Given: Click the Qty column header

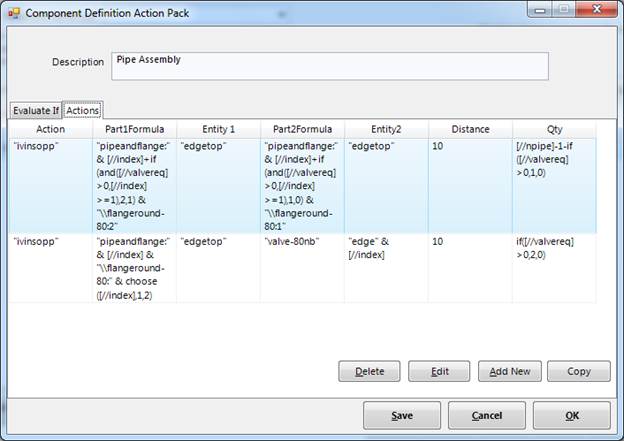Looking at the screenshot, I should (x=554, y=129).
